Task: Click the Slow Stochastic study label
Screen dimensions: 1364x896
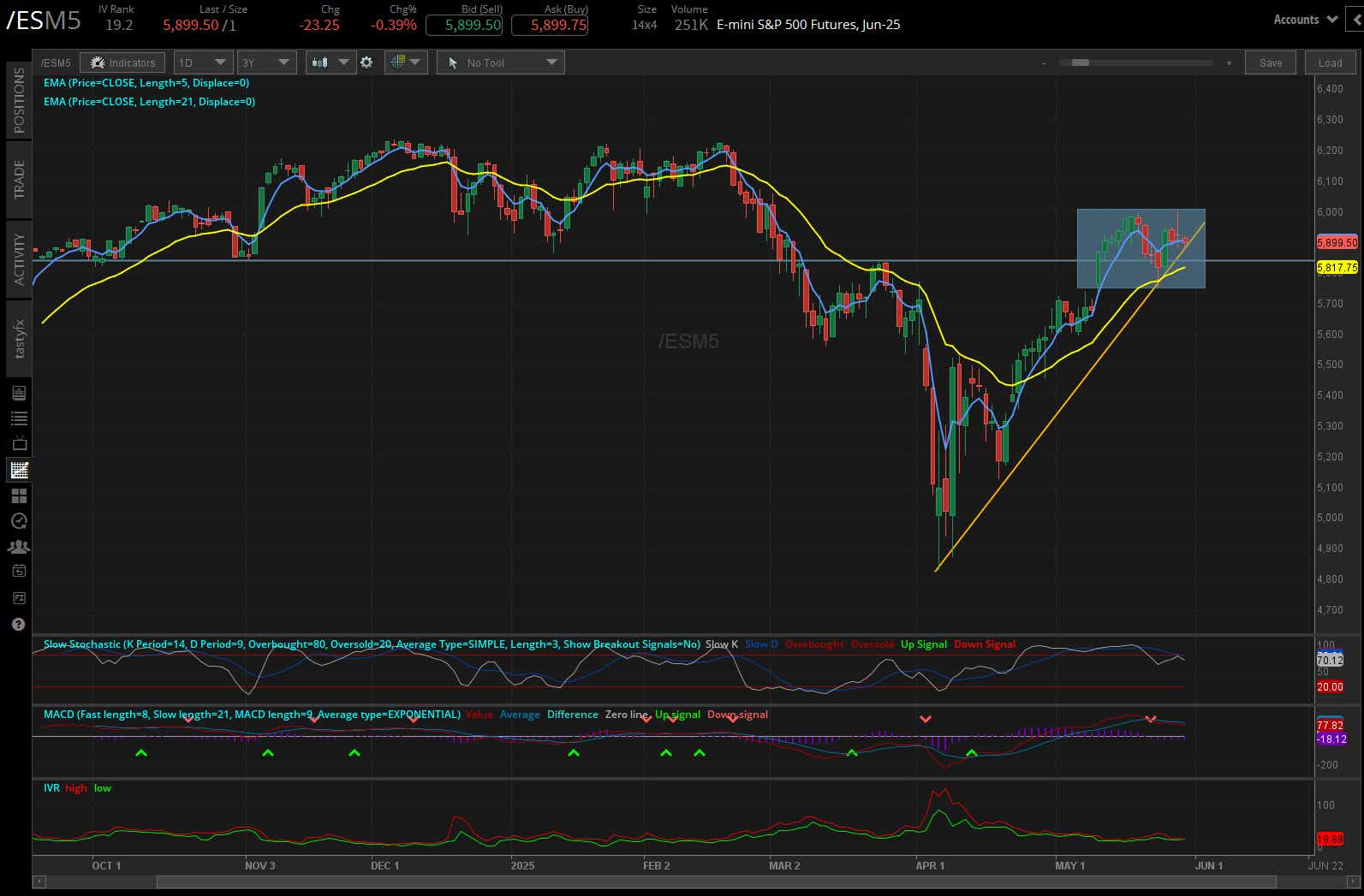Action: (372, 644)
